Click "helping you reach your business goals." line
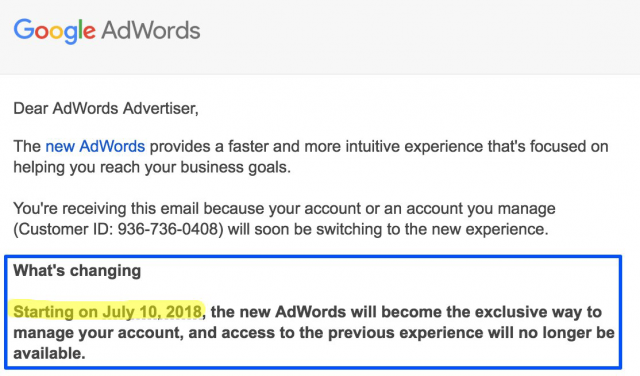The width and height of the screenshot is (640, 376). point(152,167)
